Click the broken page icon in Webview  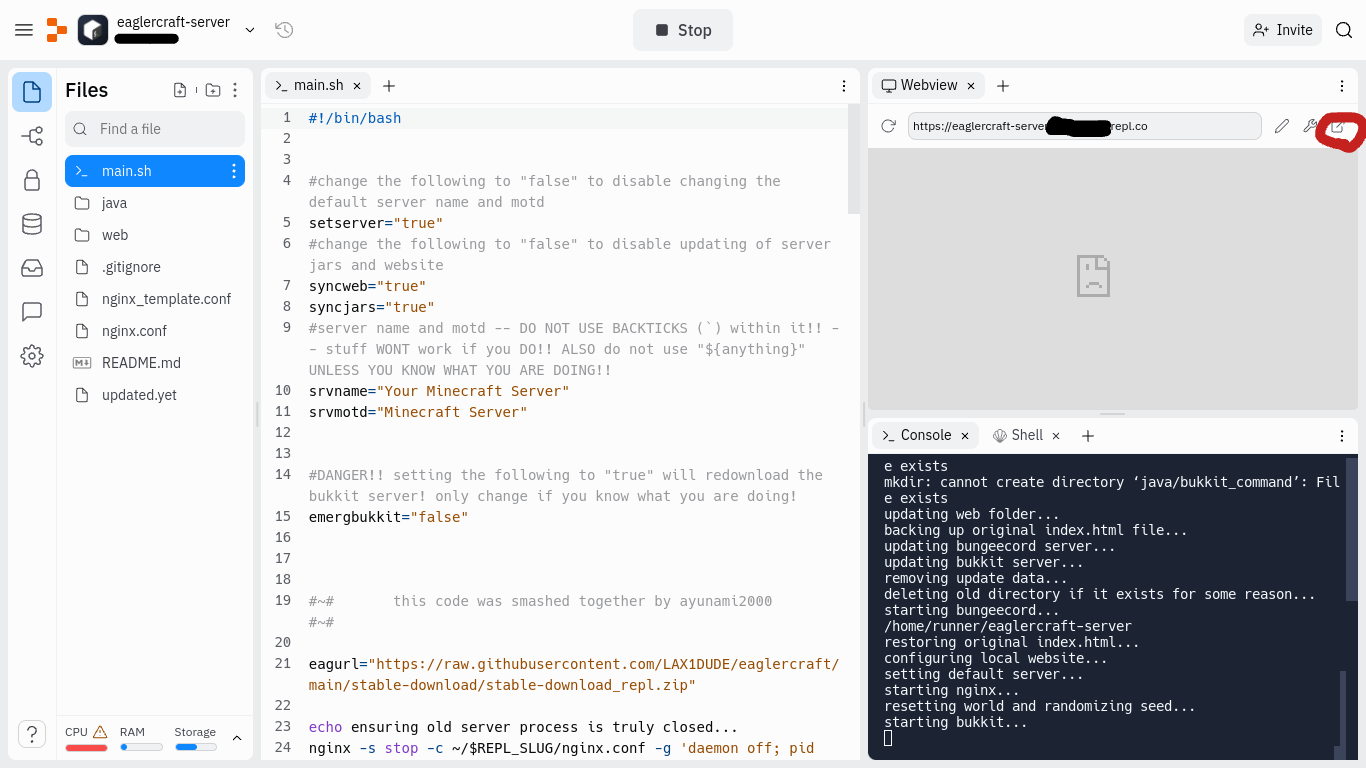1093,276
